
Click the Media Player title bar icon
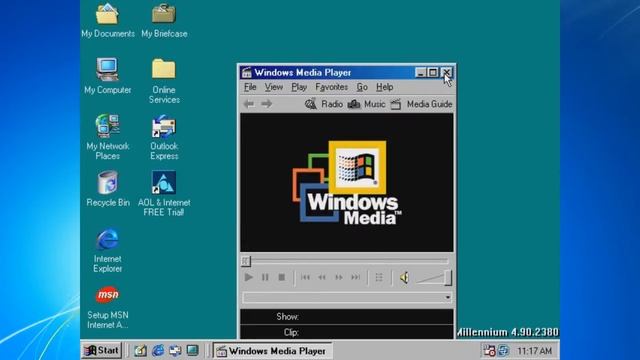[247, 73]
